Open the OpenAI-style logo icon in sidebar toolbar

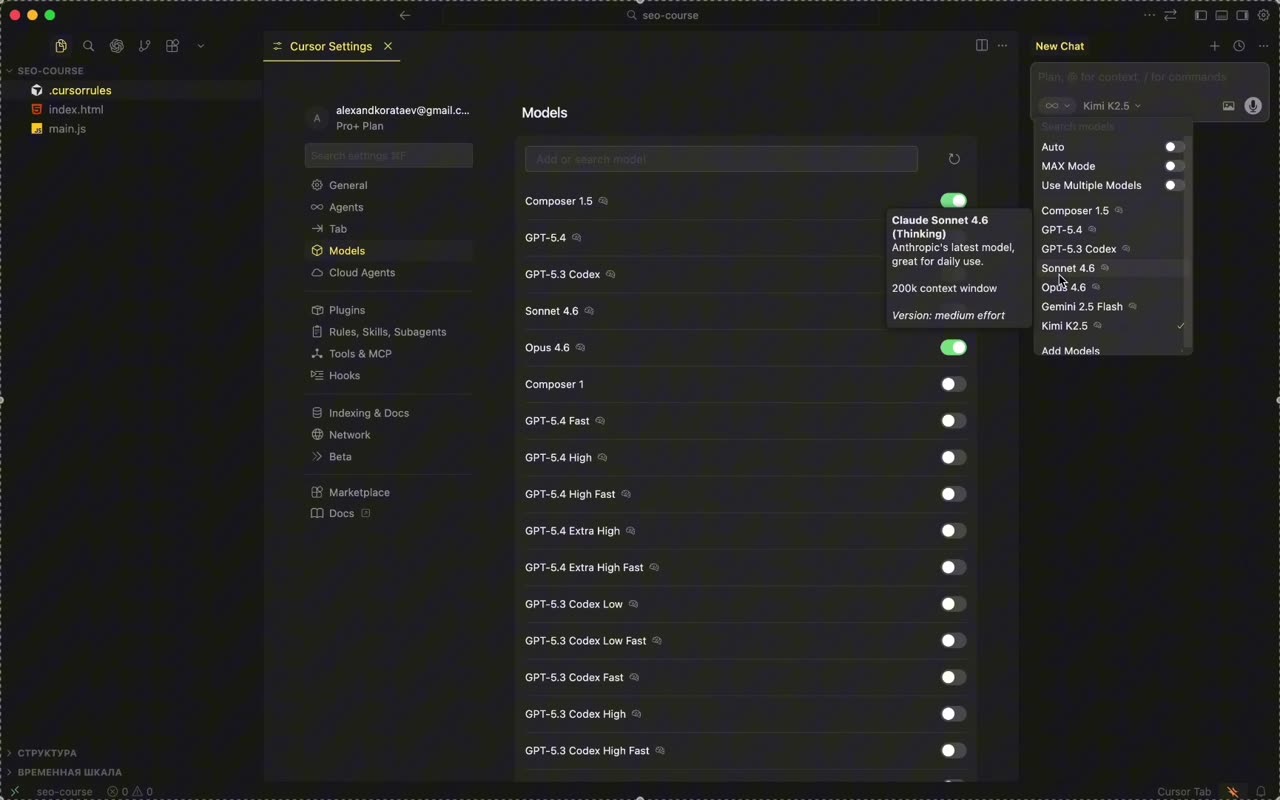[x=117, y=46]
